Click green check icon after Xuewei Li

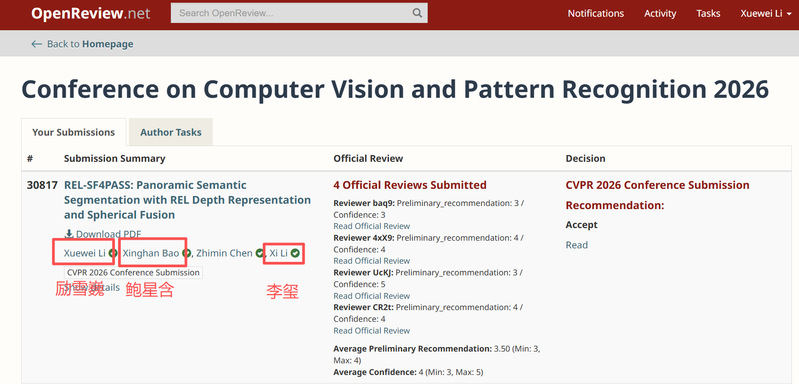(113, 253)
